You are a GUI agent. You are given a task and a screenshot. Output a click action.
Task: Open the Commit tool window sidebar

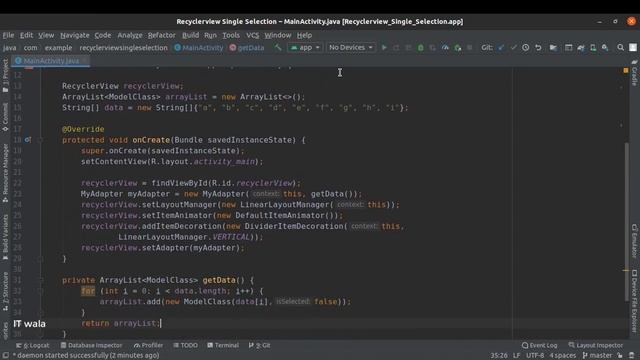(5, 117)
